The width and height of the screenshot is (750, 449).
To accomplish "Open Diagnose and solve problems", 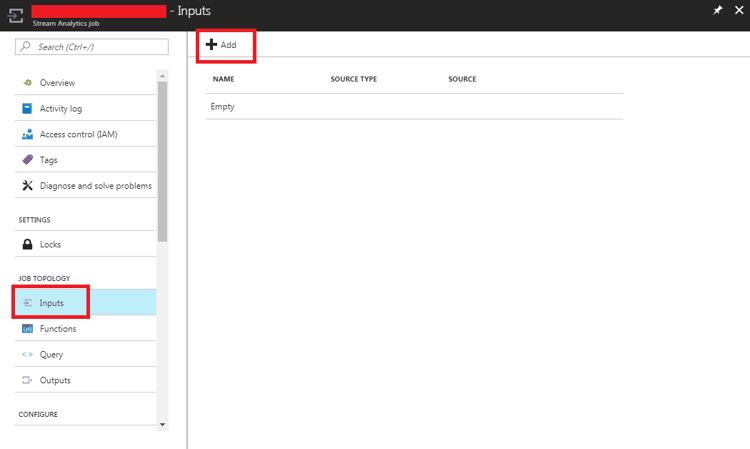I will point(86,186).
